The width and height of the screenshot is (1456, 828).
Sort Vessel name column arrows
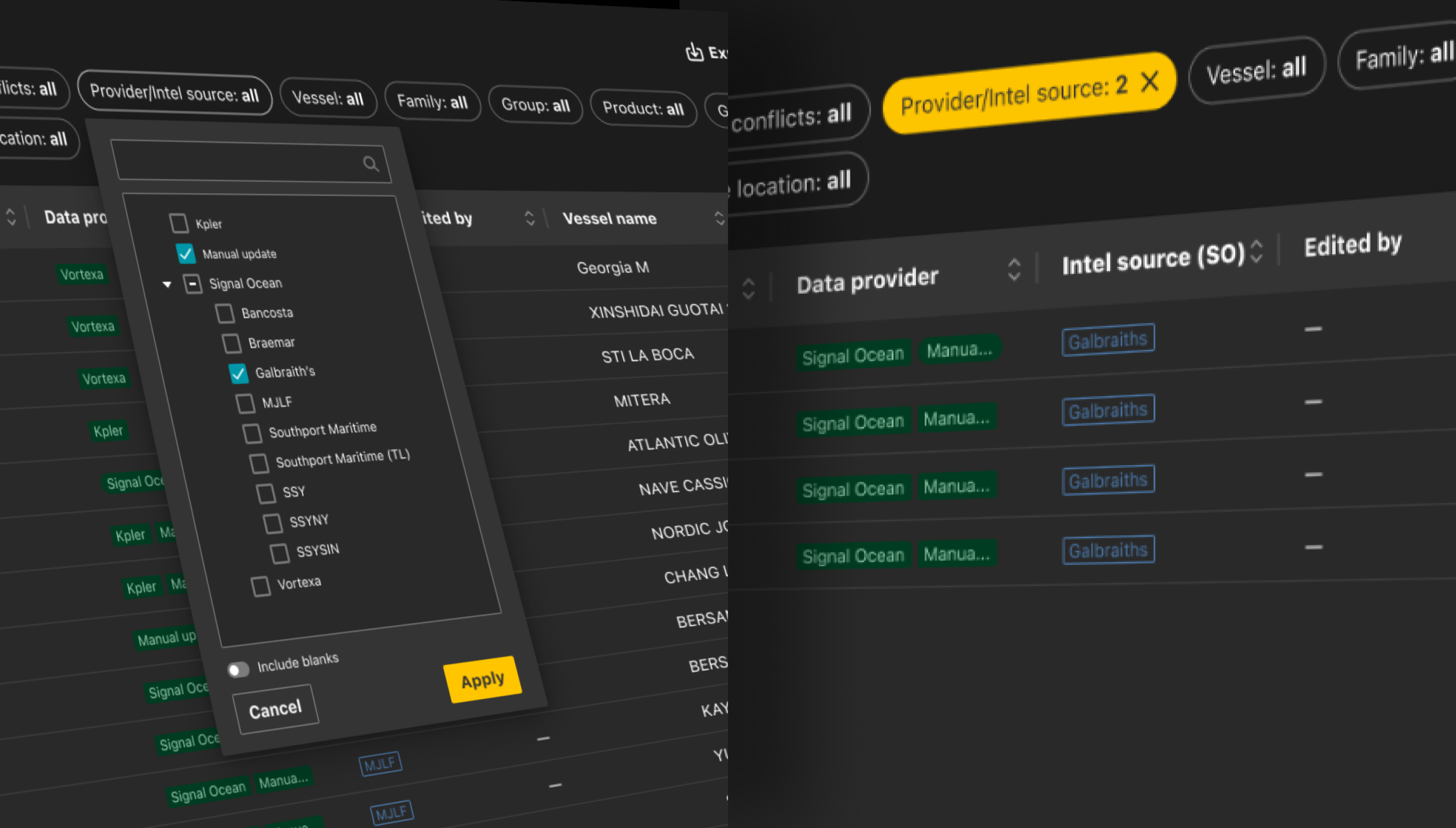point(719,218)
